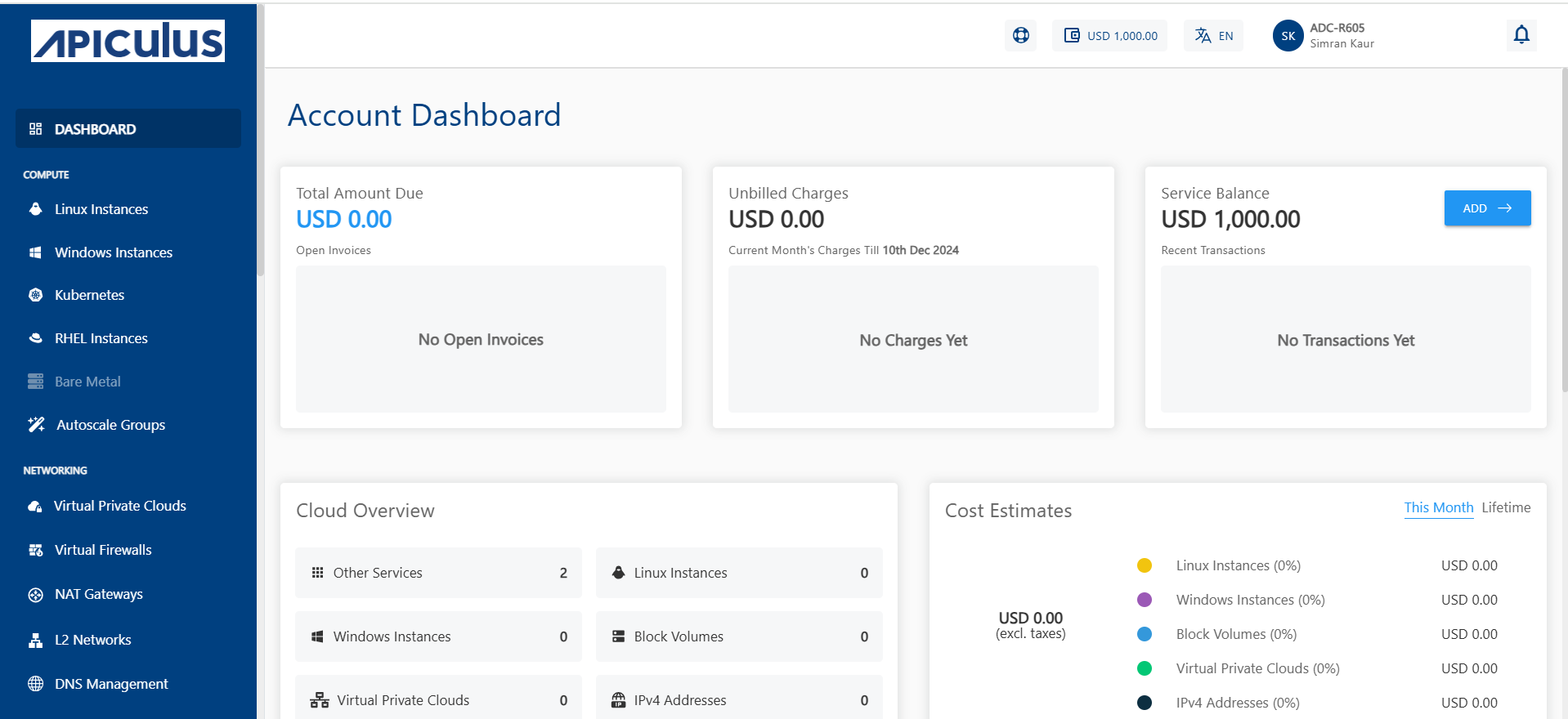This screenshot has height=719, width=1568.
Task: Click the wallet balance USD 1,000.00
Action: coord(1110,36)
